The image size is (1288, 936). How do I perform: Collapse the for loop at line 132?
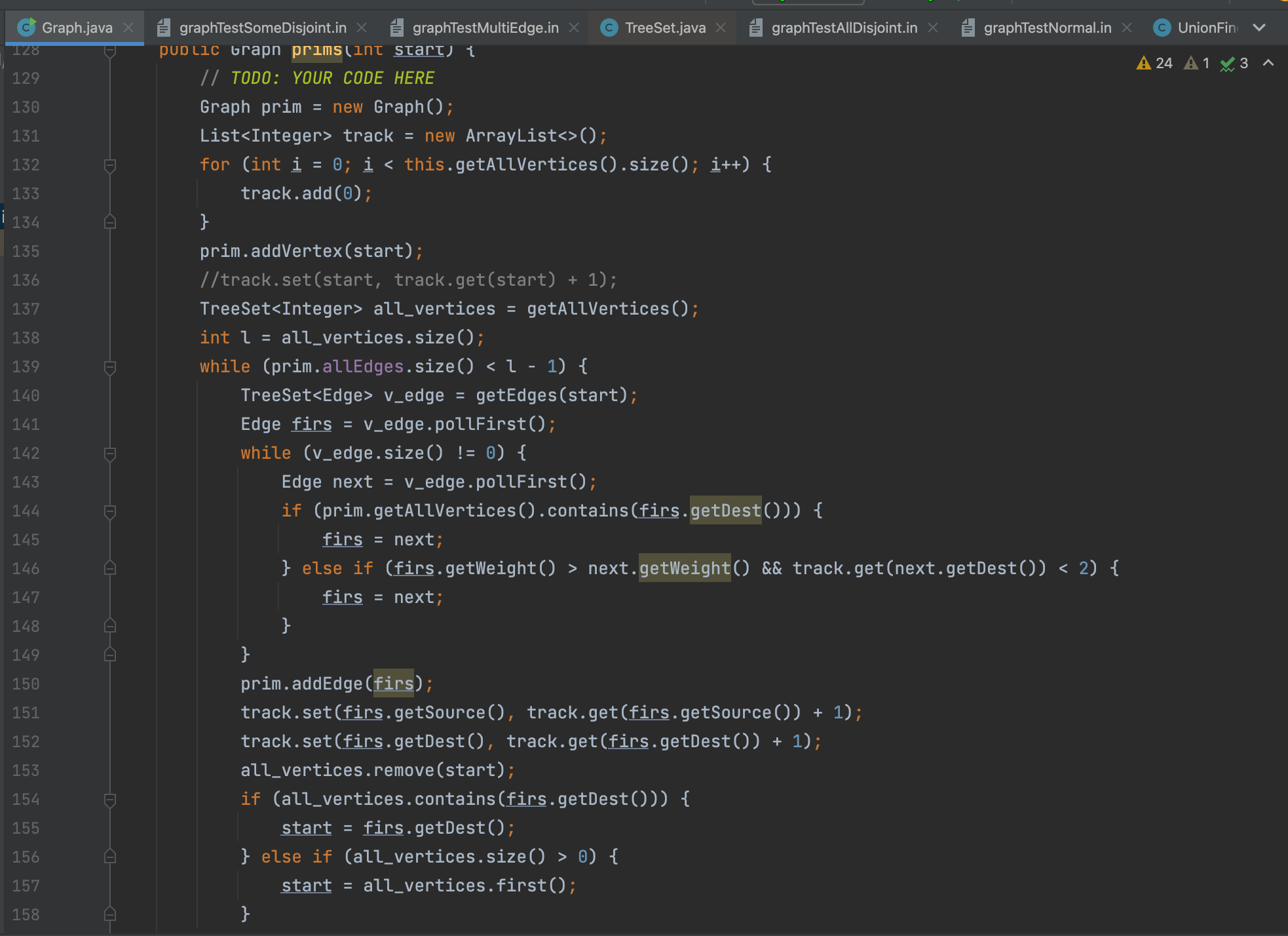click(110, 165)
